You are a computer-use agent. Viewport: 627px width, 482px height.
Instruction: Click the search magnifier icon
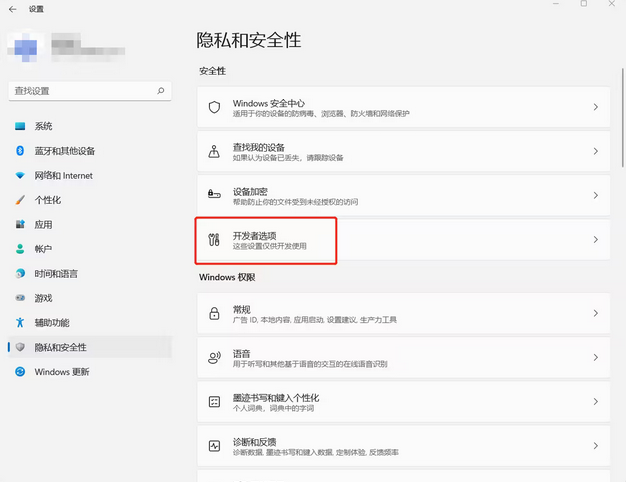tap(161, 91)
